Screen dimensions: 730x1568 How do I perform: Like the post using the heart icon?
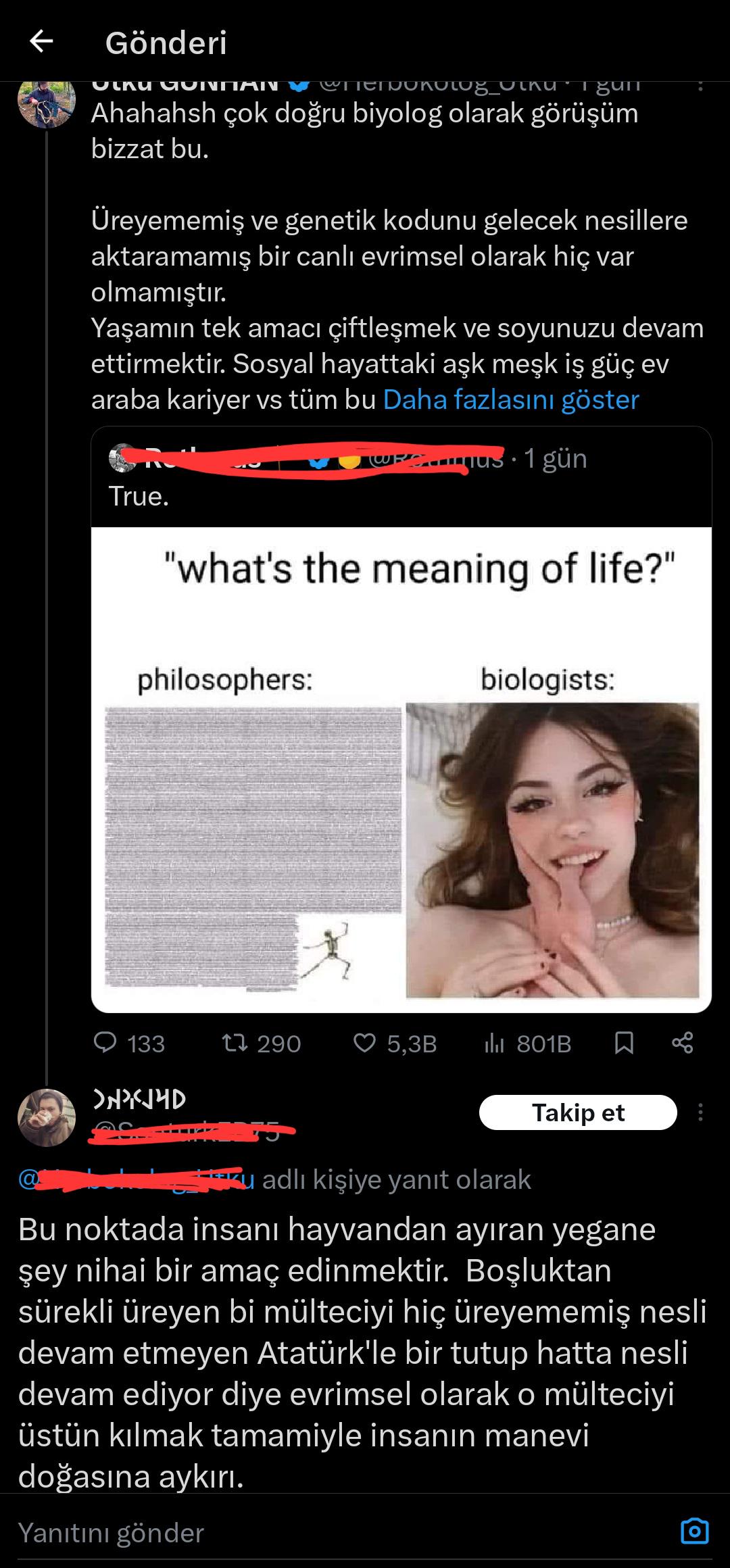point(365,1043)
